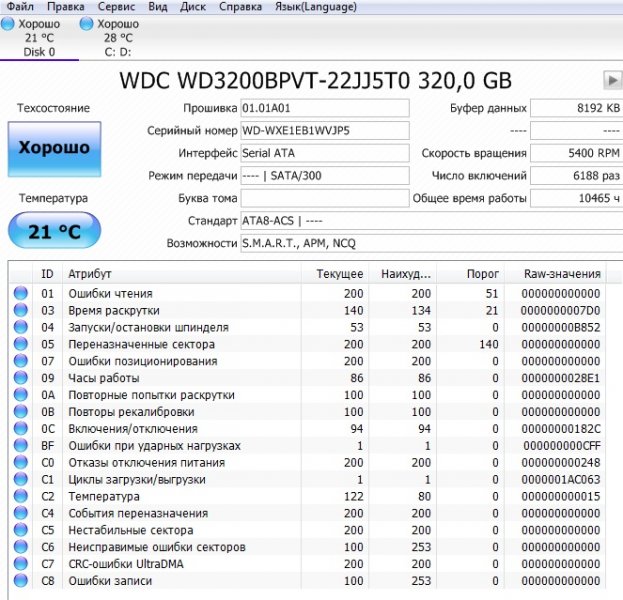Click status icon for Ошибки записи row

tap(20, 581)
